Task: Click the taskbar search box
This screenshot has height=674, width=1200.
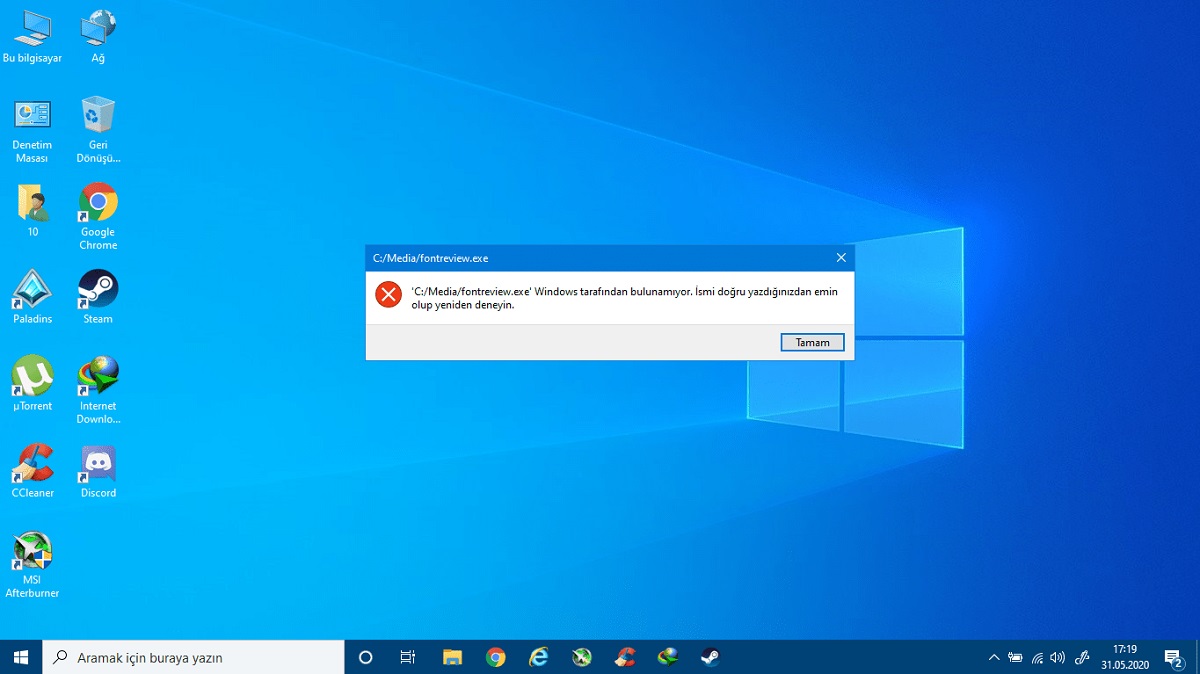Action: (x=193, y=657)
